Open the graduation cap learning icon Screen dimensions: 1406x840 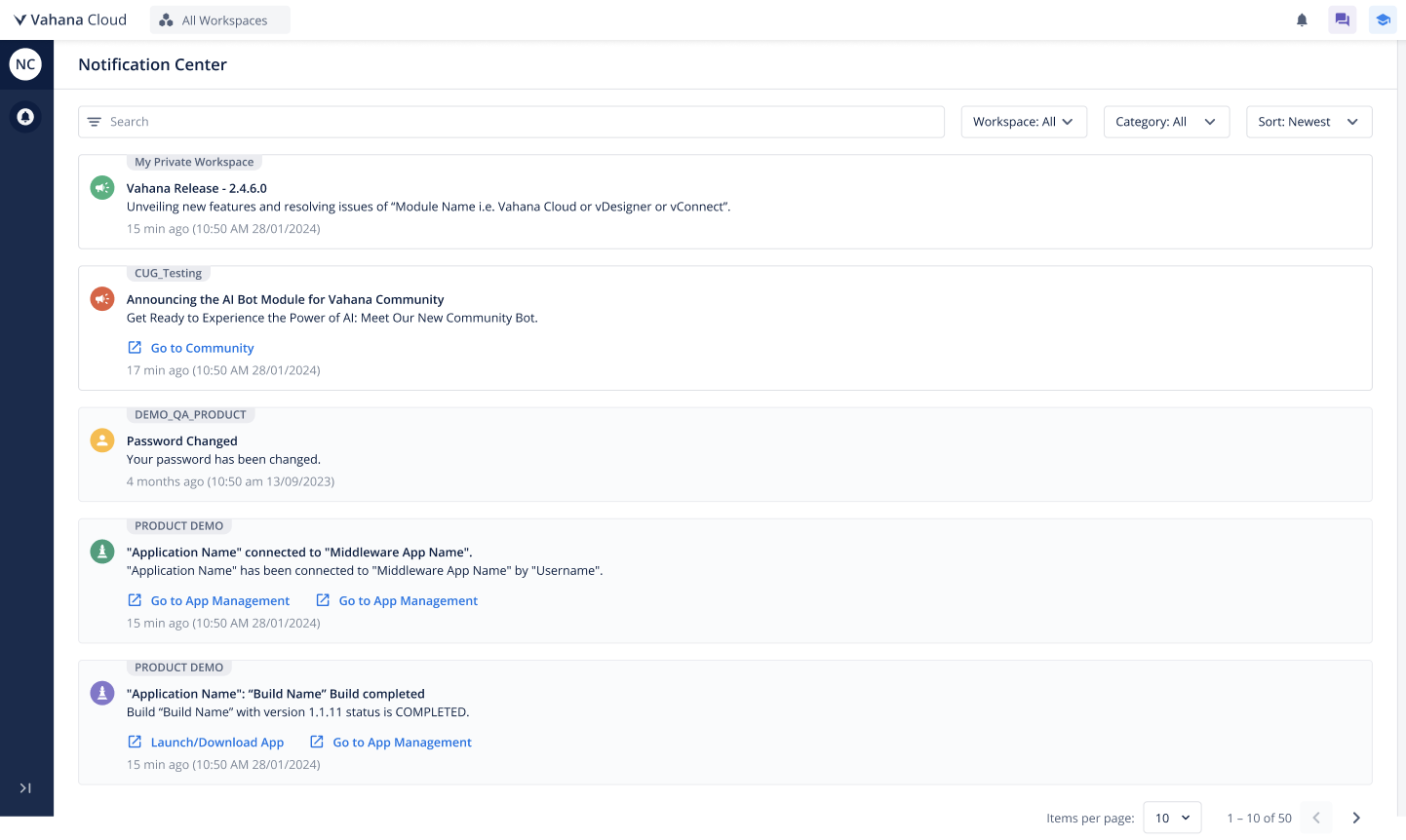(1382, 20)
